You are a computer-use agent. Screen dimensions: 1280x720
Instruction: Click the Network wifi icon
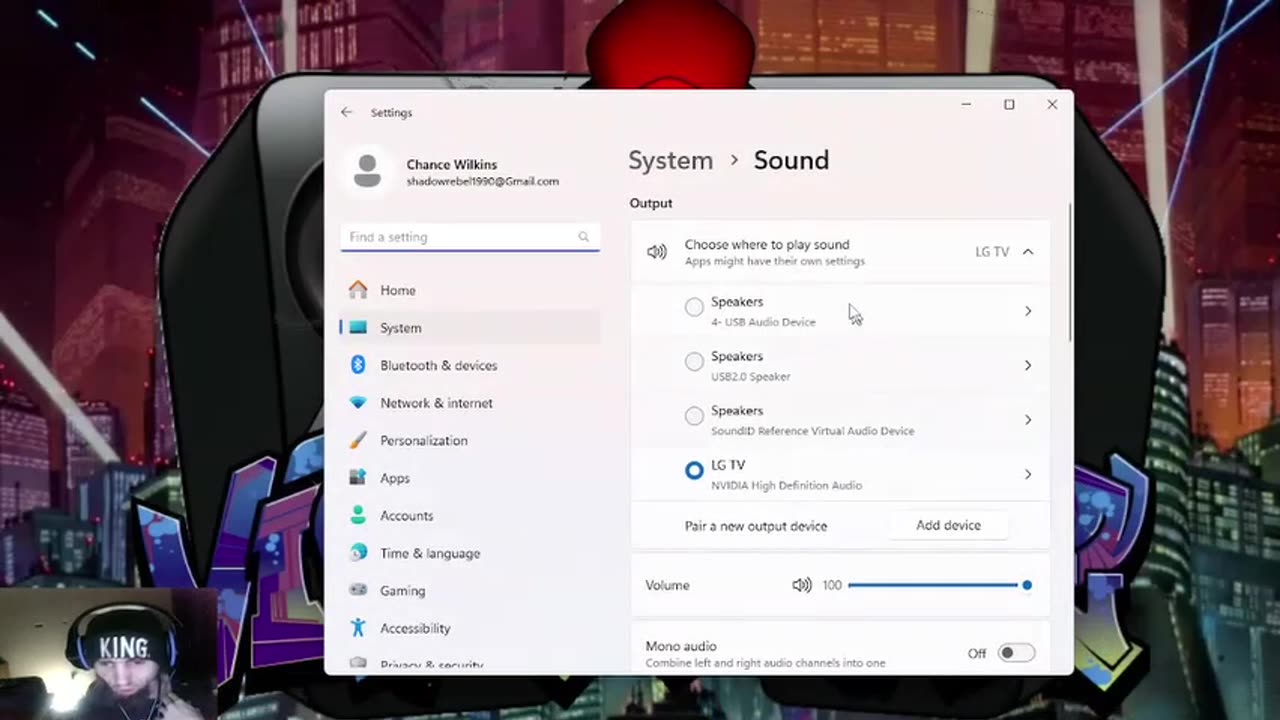coord(358,403)
